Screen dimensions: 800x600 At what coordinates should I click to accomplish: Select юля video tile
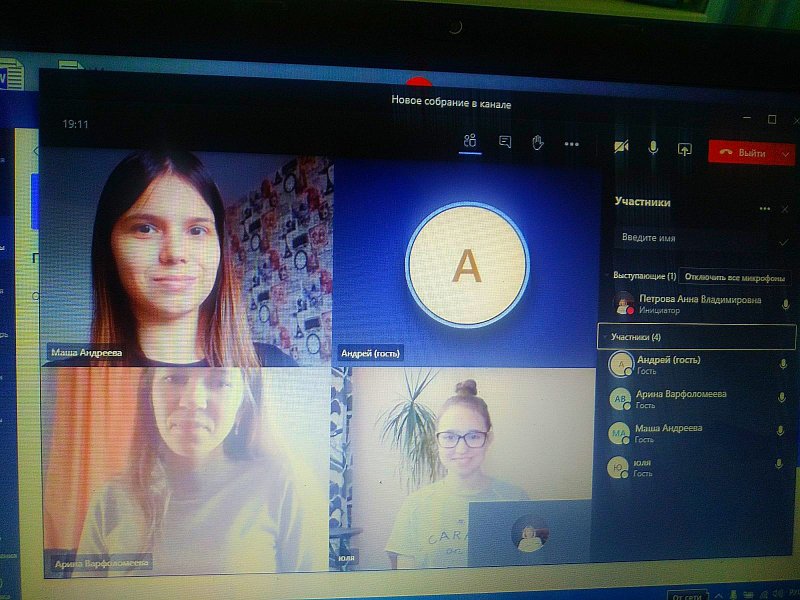(462, 467)
